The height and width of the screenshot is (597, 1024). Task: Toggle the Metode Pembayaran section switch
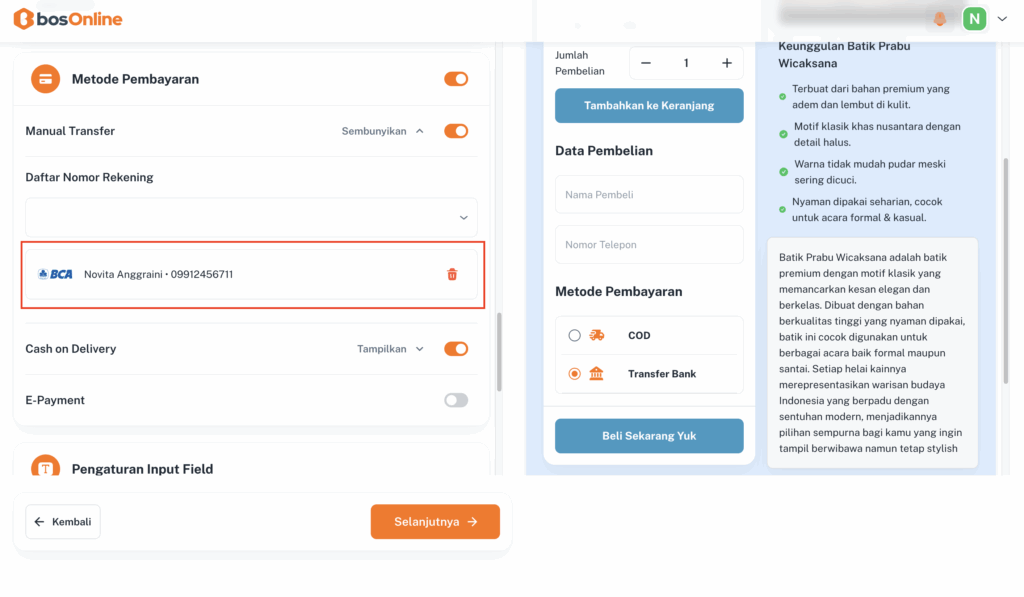(456, 79)
